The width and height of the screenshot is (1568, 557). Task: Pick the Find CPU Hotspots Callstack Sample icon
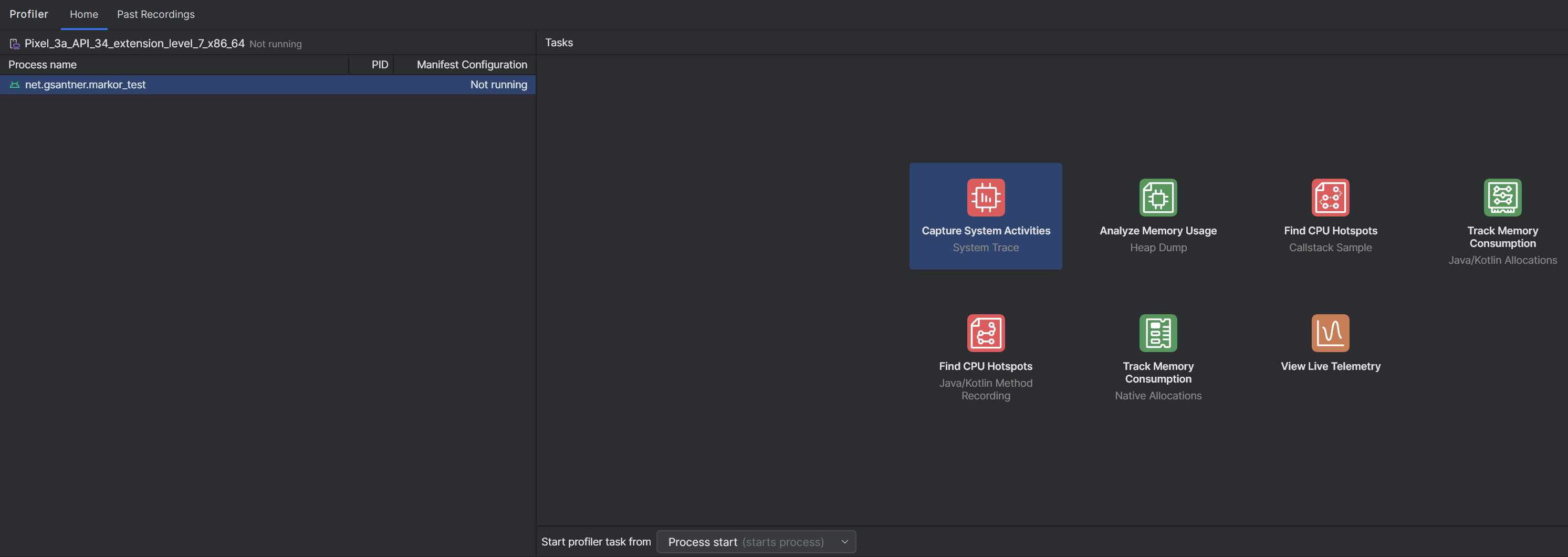click(x=1330, y=198)
